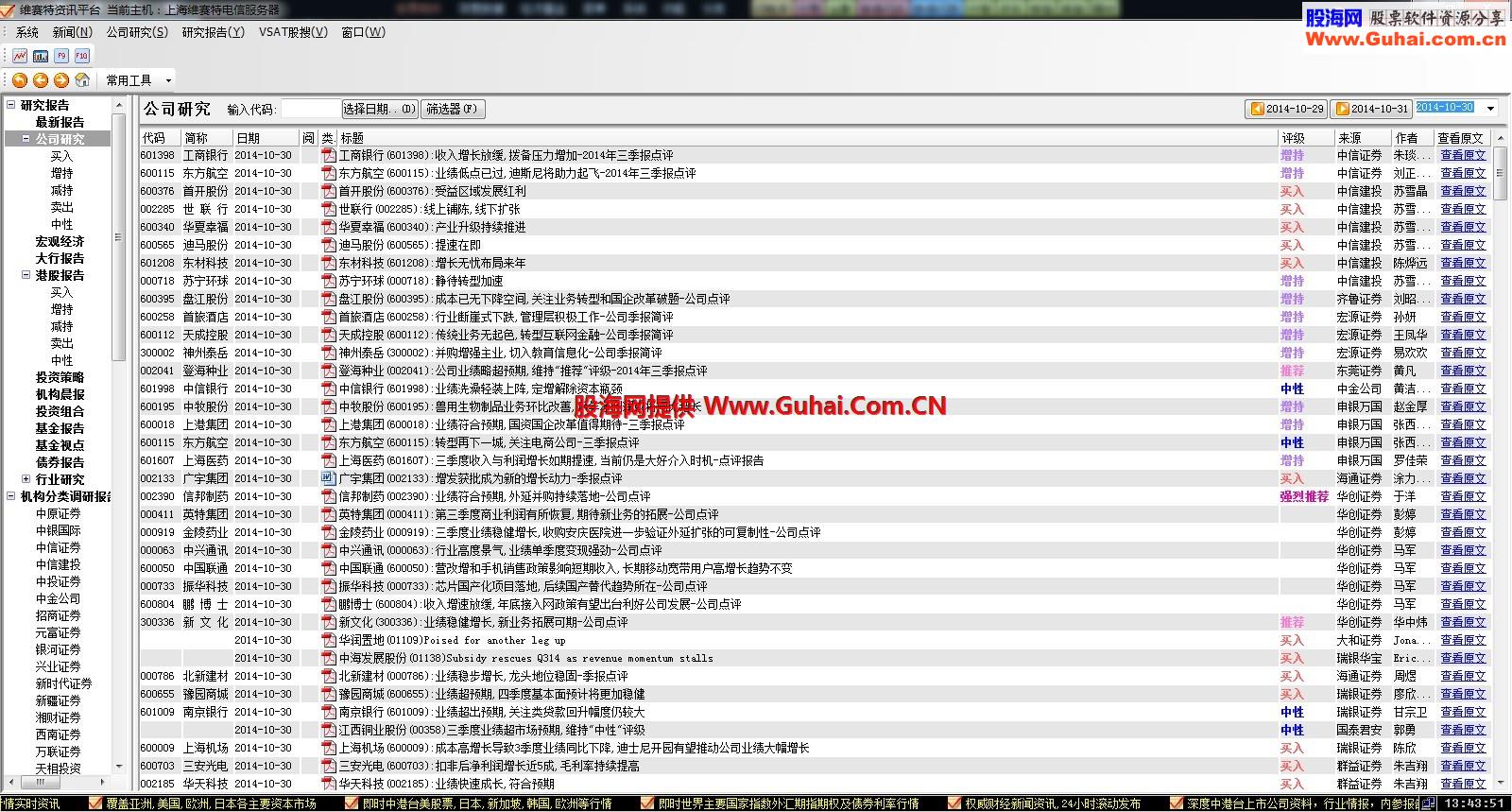The width and height of the screenshot is (1512, 812).
Task: Select 最新报告 in the tree
Action: point(60,122)
